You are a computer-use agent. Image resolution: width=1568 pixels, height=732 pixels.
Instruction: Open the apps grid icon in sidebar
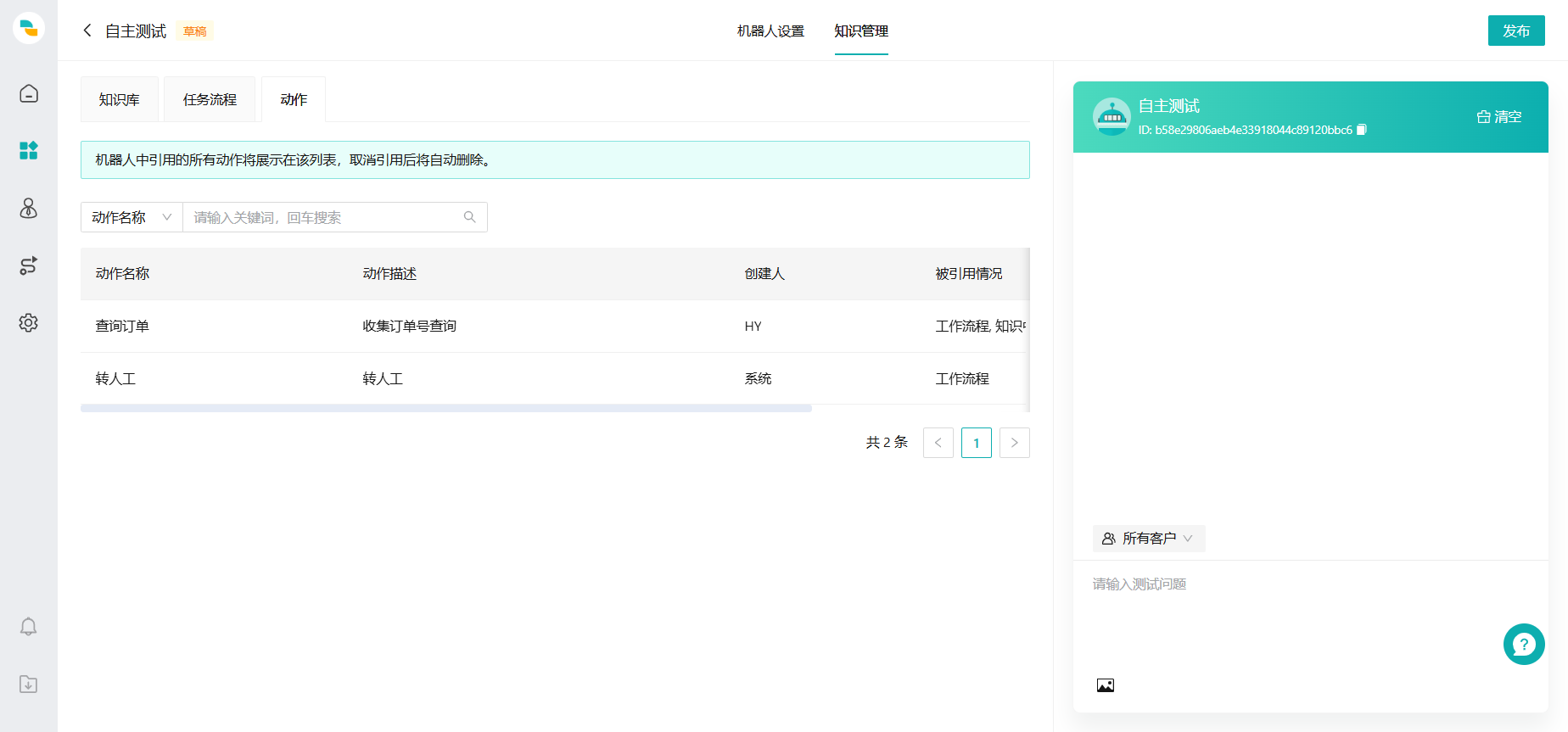(x=29, y=151)
